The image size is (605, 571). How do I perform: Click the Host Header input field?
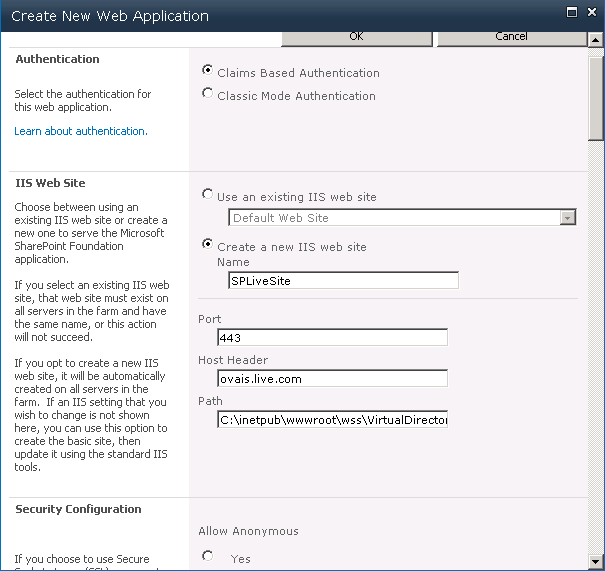pyautogui.click(x=332, y=379)
